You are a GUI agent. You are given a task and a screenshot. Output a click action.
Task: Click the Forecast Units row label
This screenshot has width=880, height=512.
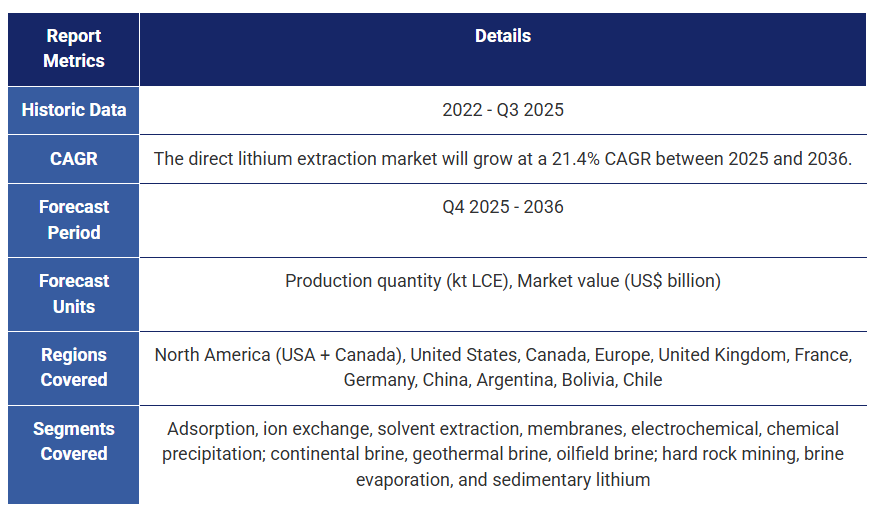pos(73,294)
